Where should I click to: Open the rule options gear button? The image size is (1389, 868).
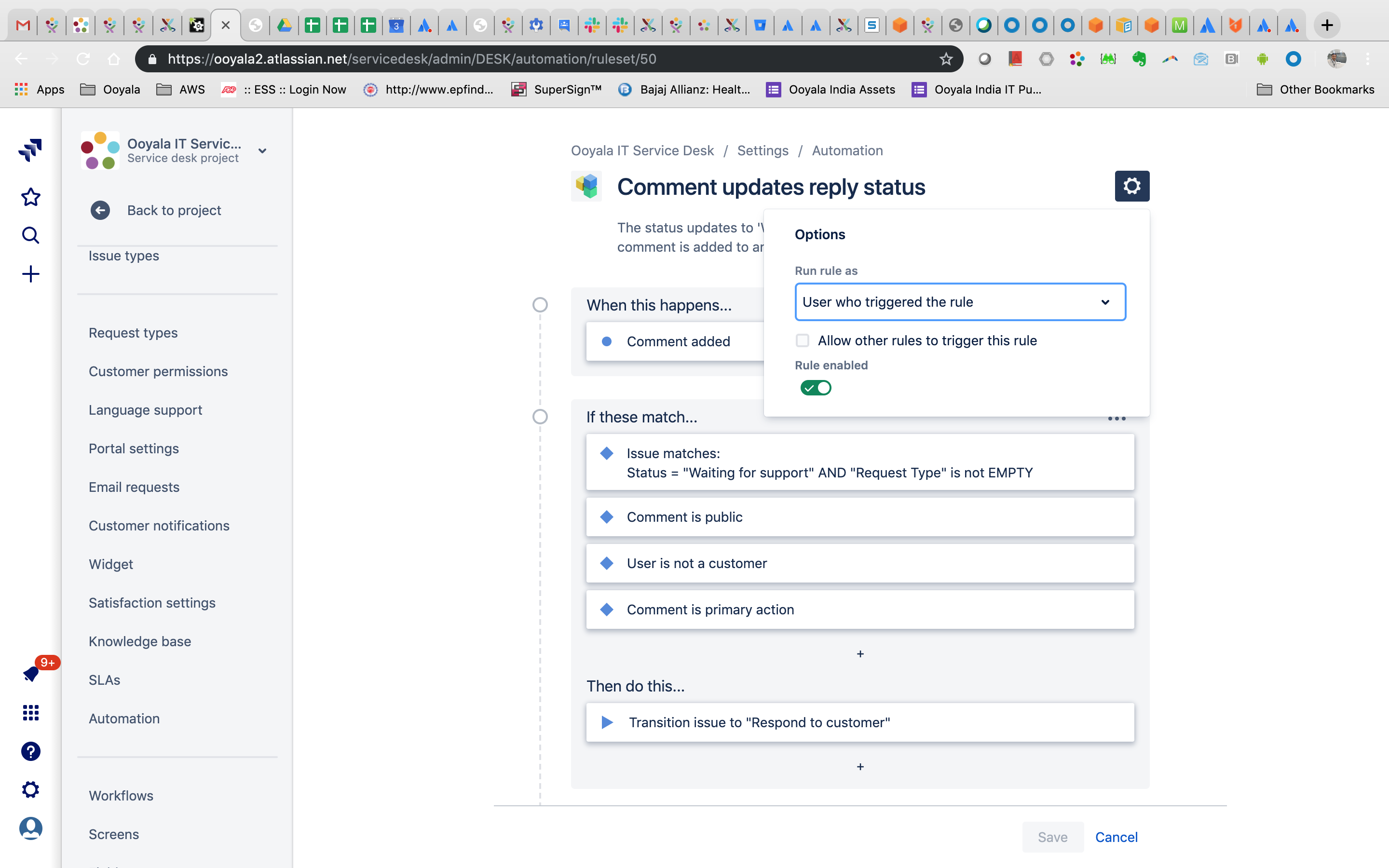click(1131, 186)
